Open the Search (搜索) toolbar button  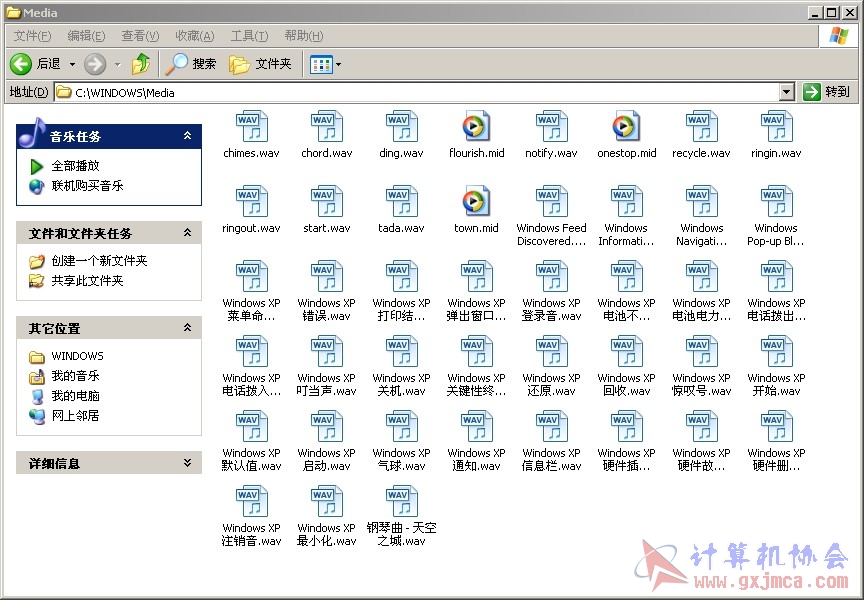[191, 64]
